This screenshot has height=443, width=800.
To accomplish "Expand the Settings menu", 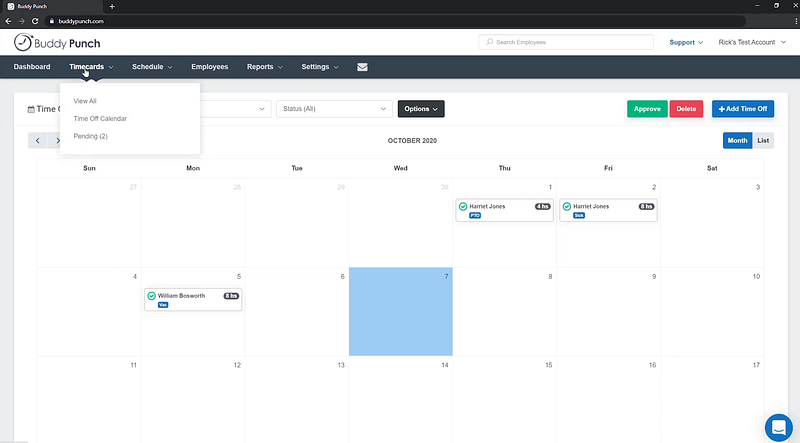I will click(320, 67).
